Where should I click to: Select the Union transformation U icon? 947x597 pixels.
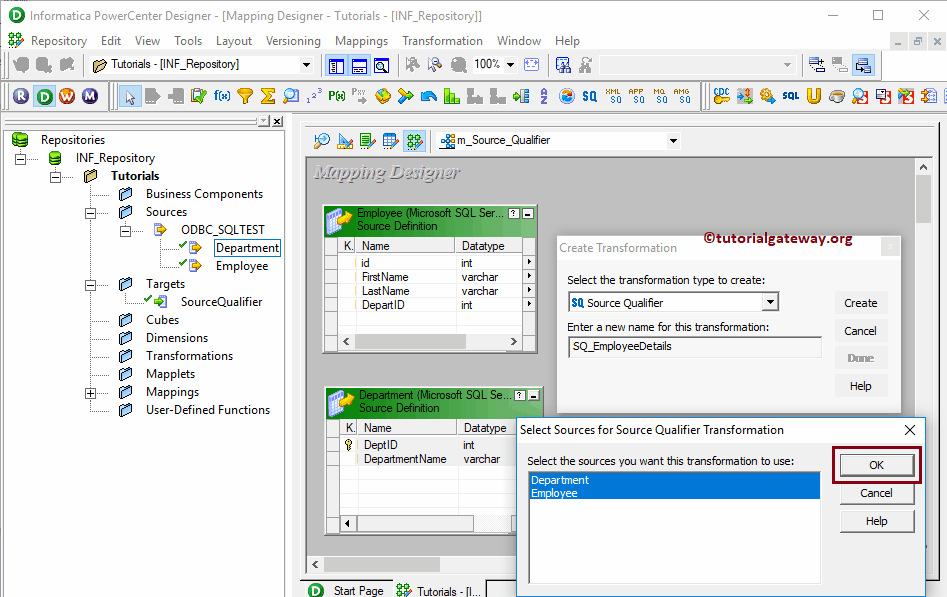[814, 96]
